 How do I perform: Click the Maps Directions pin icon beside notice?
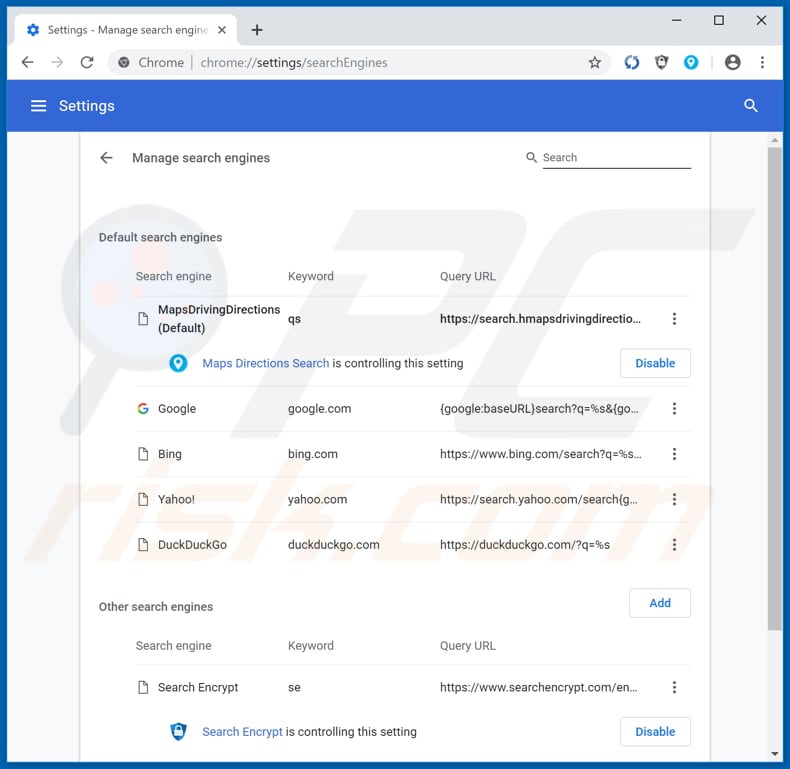click(x=178, y=363)
